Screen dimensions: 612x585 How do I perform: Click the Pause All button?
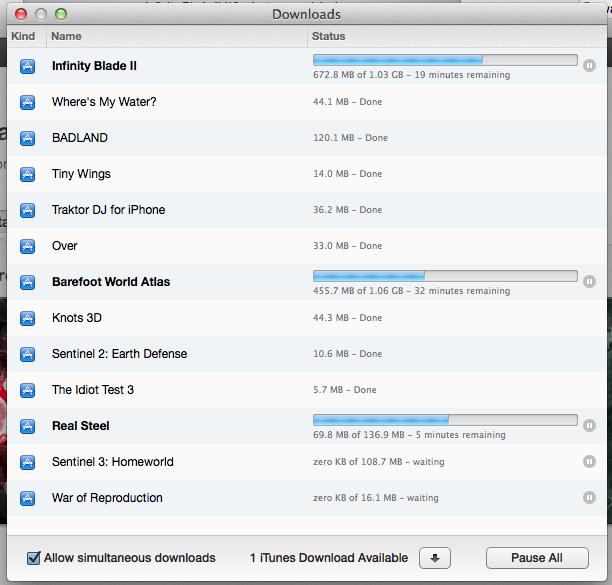(537, 558)
